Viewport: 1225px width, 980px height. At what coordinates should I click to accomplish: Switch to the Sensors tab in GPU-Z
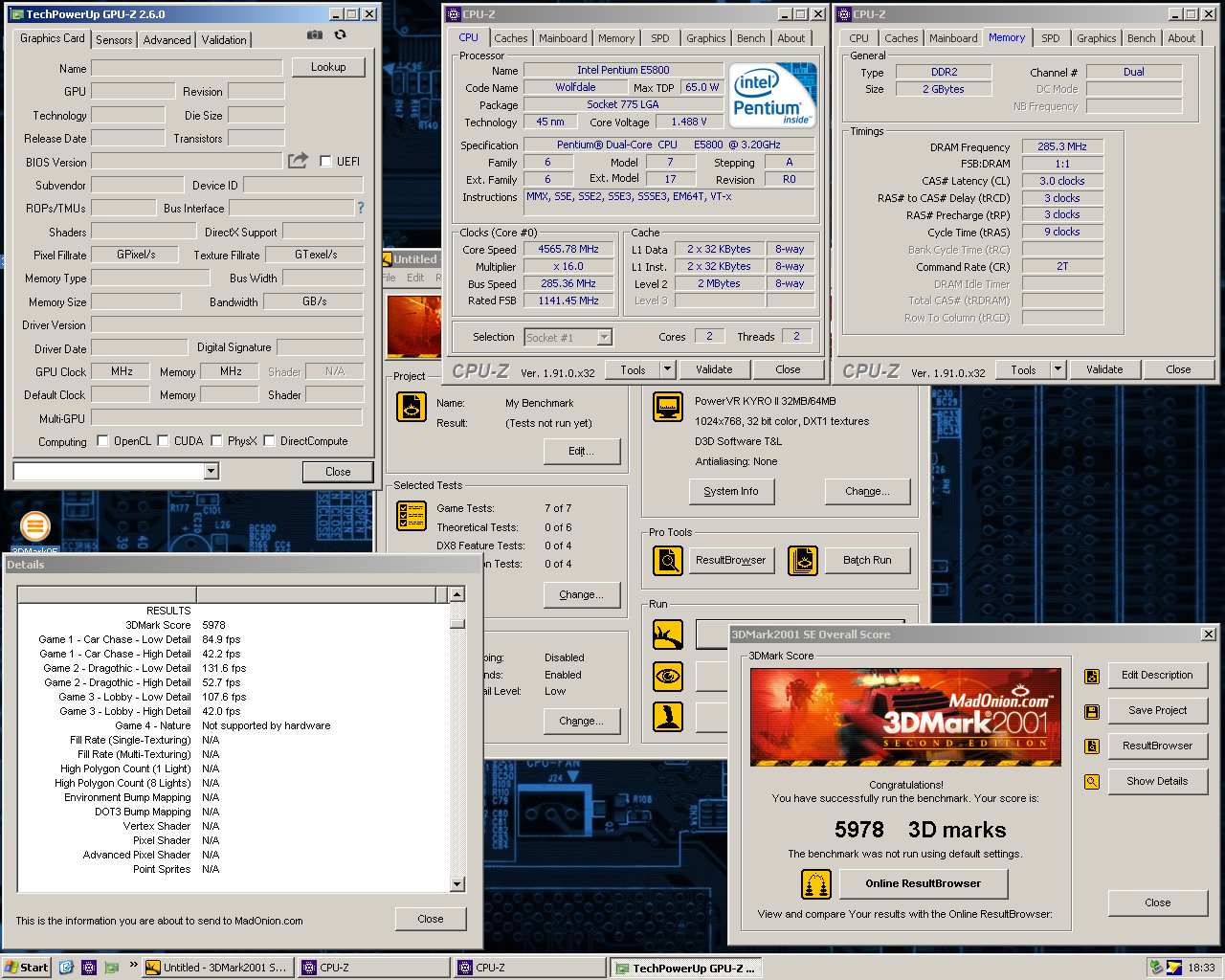point(114,40)
